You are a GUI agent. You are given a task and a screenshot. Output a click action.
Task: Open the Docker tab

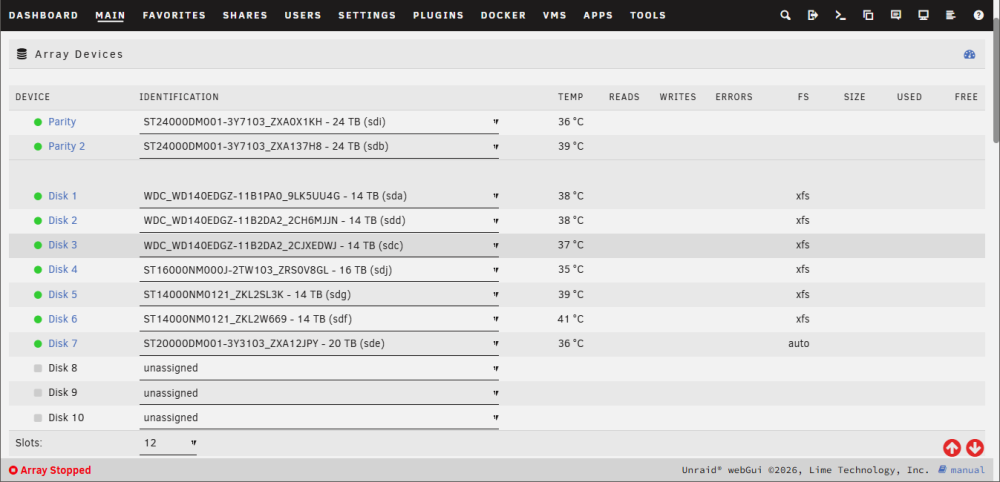click(503, 15)
